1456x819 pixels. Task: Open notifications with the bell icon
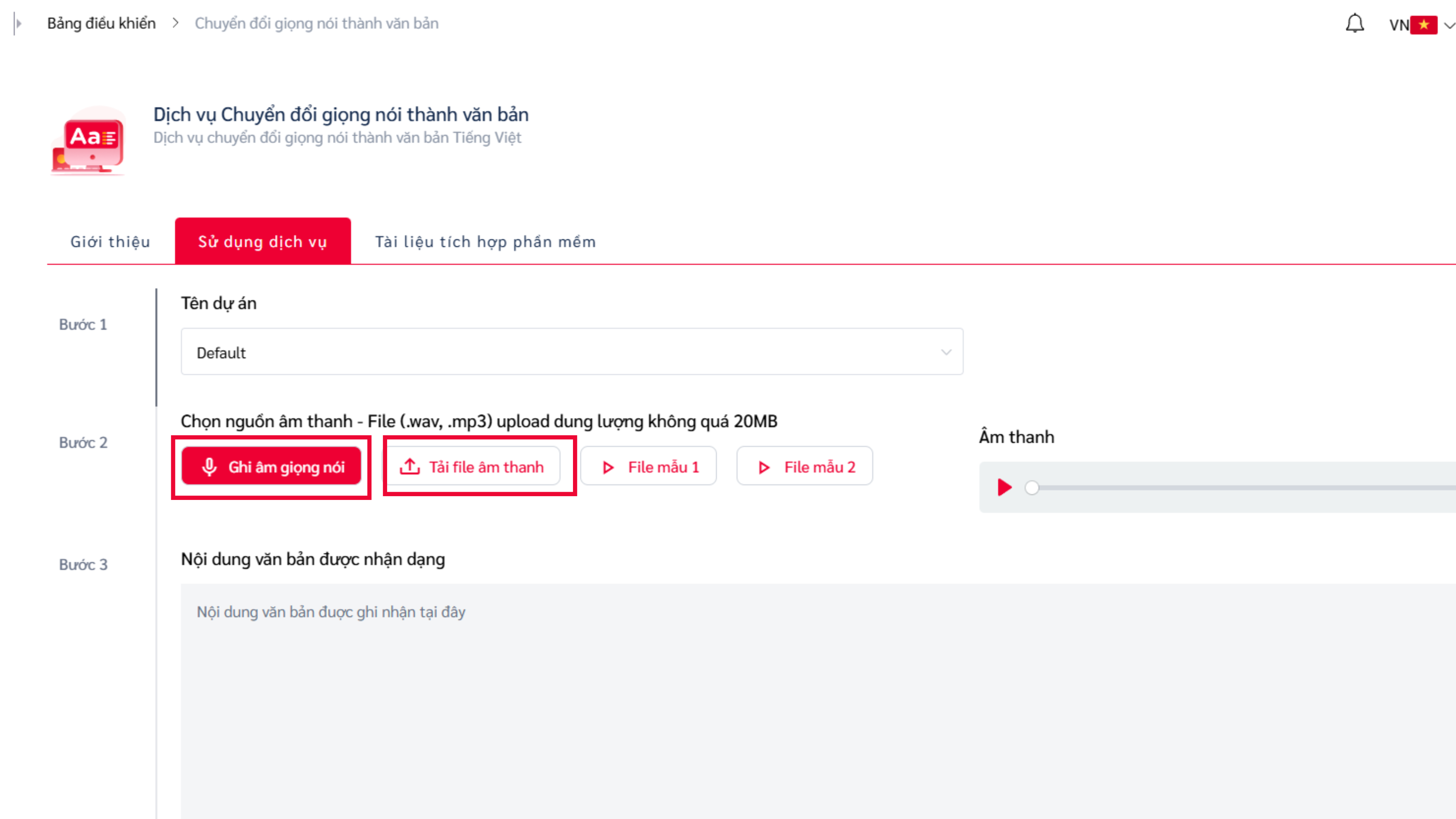click(1355, 24)
